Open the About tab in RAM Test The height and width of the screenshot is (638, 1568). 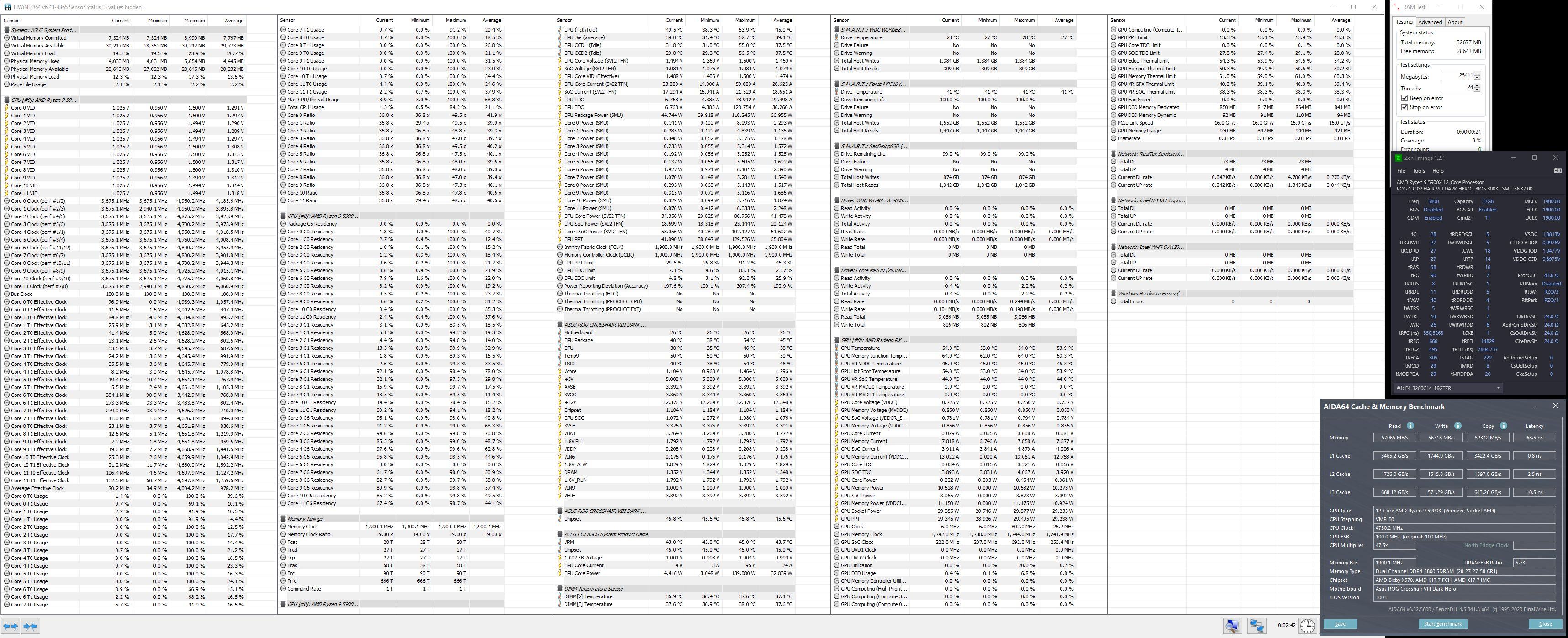[1455, 22]
